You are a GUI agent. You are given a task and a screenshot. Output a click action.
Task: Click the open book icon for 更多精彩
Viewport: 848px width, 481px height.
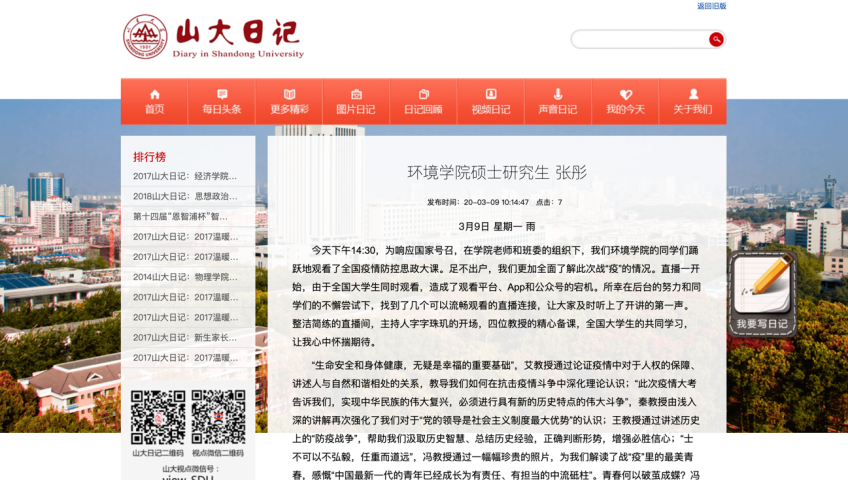pyautogui.click(x=289, y=94)
